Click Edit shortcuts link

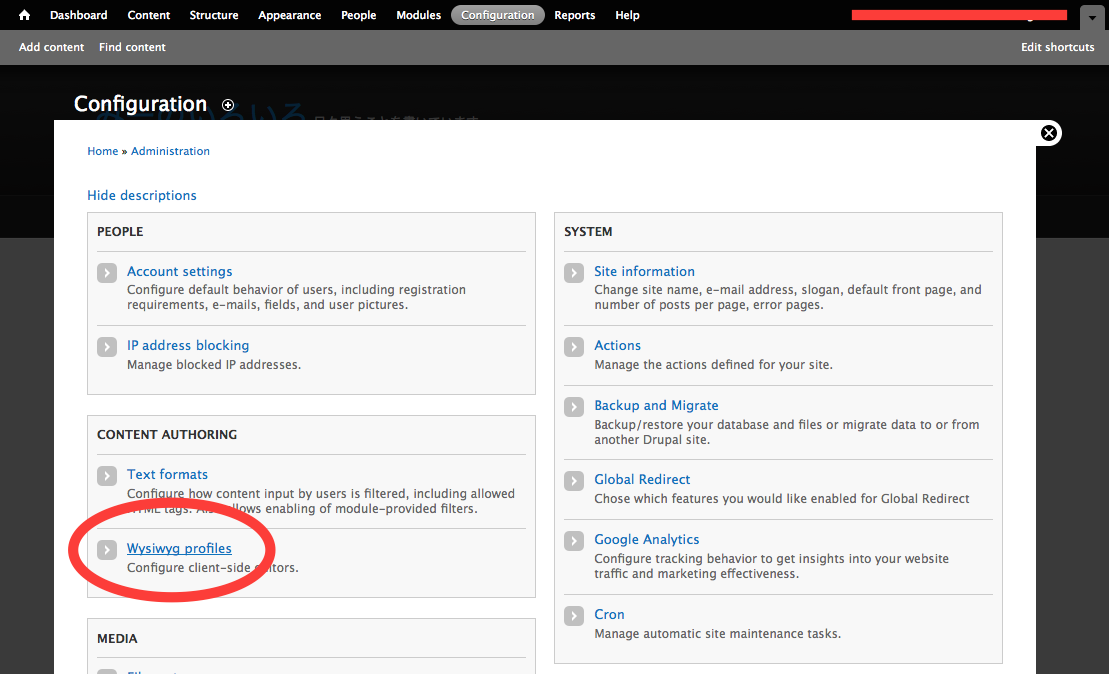coord(1057,47)
